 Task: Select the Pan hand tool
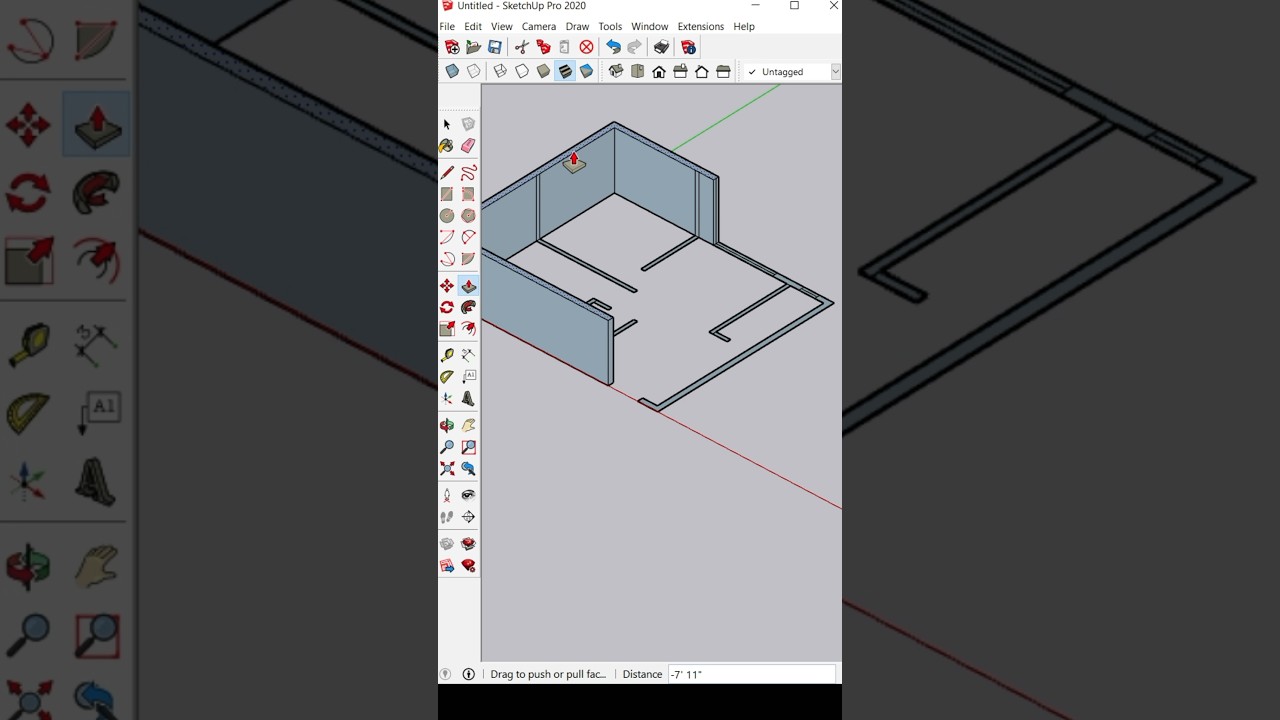[468, 425]
